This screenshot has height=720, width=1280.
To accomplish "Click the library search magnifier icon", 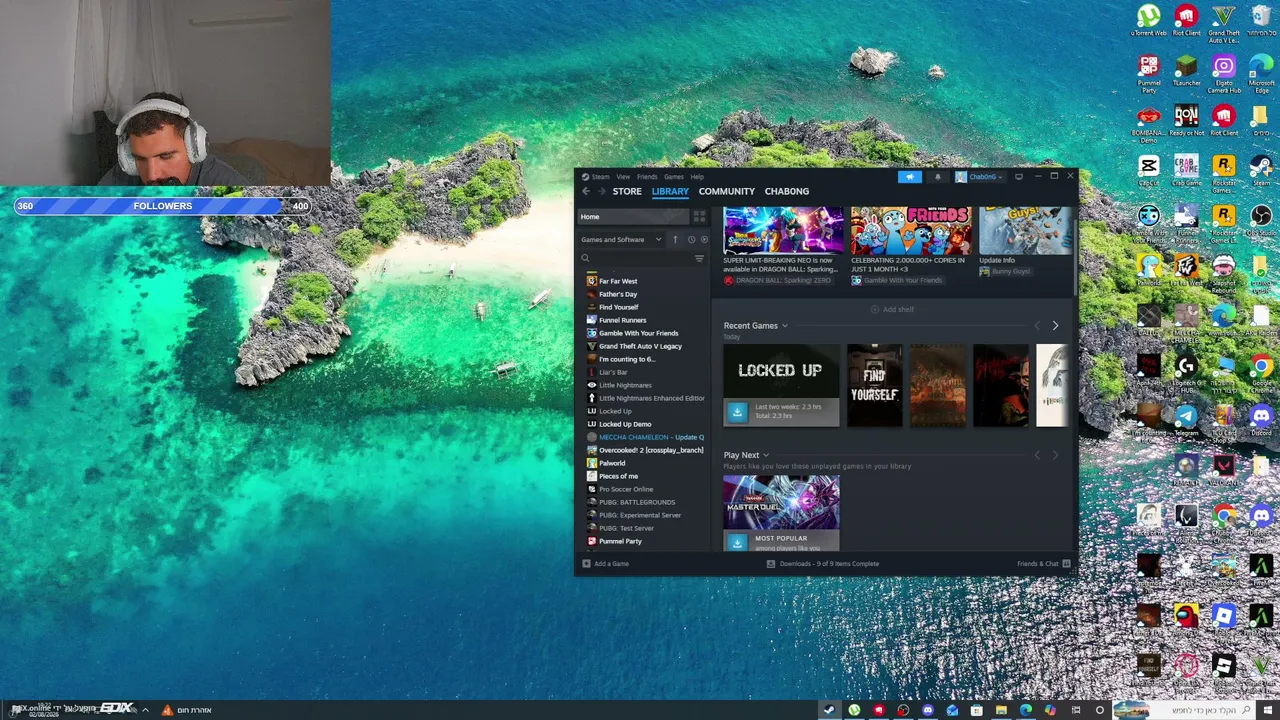I will pyautogui.click(x=586, y=259).
